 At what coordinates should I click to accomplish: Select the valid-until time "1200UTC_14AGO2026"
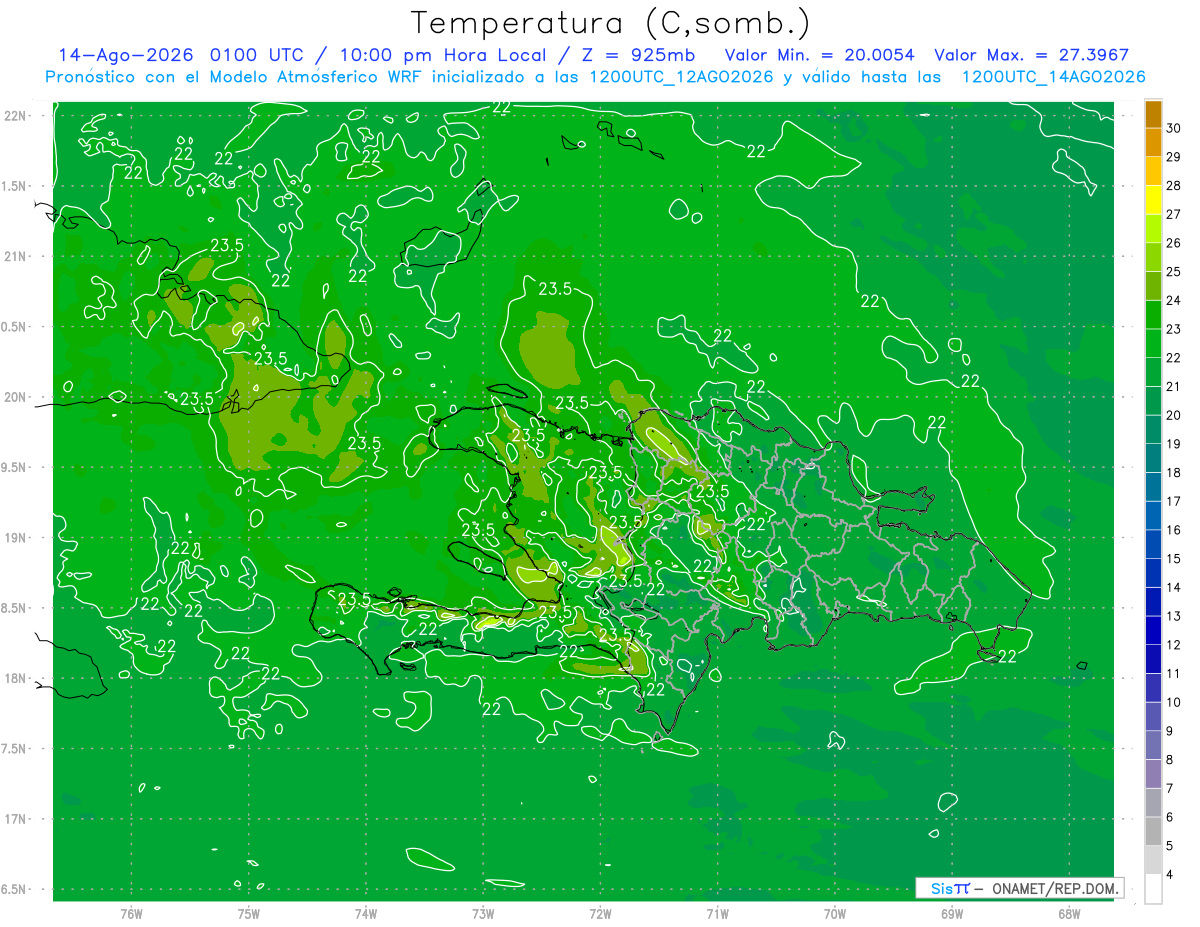click(x=1053, y=77)
